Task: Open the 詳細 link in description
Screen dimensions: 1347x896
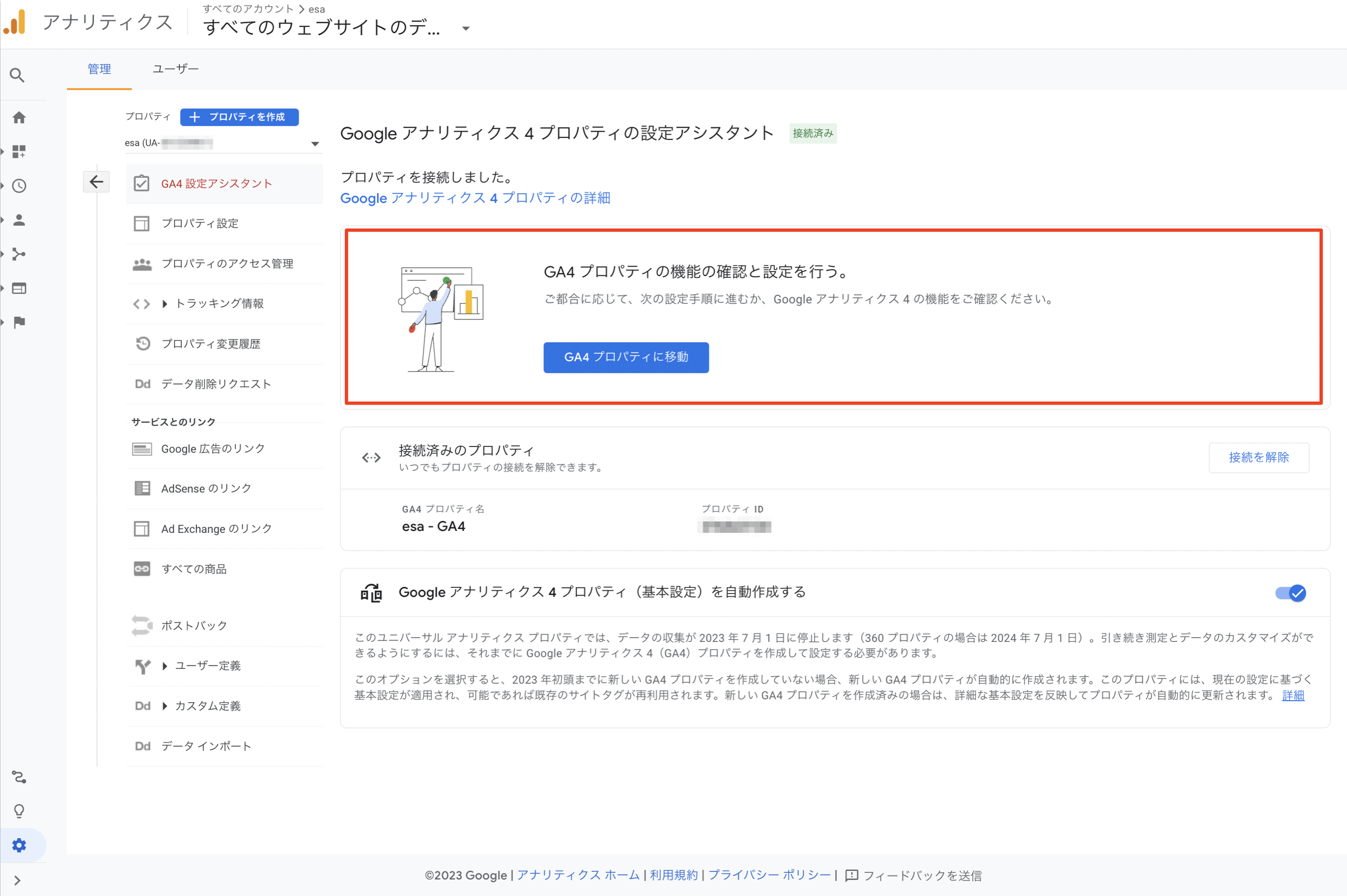Action: click(x=1293, y=695)
